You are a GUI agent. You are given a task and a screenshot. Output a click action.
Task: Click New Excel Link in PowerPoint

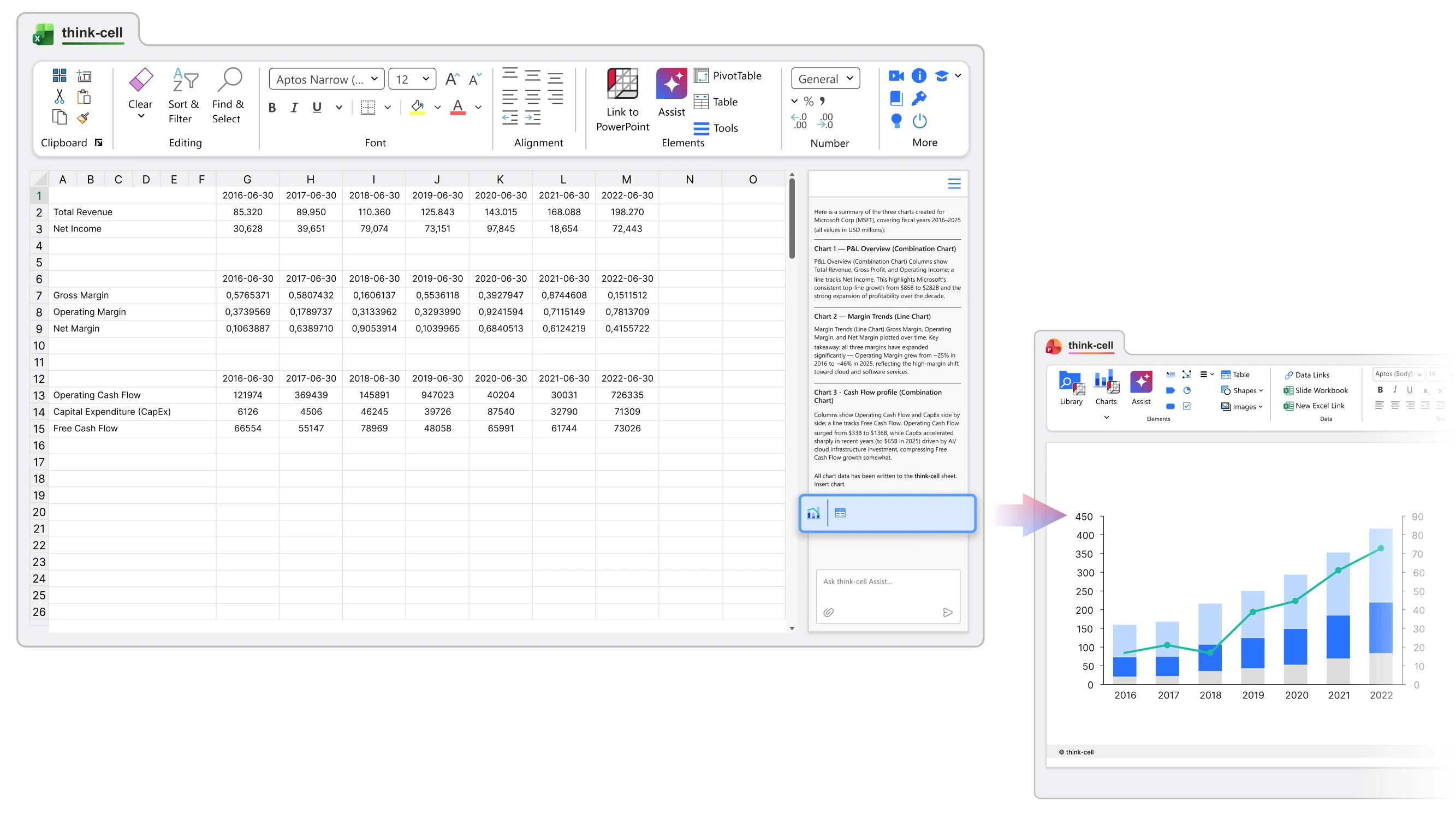tap(1314, 406)
